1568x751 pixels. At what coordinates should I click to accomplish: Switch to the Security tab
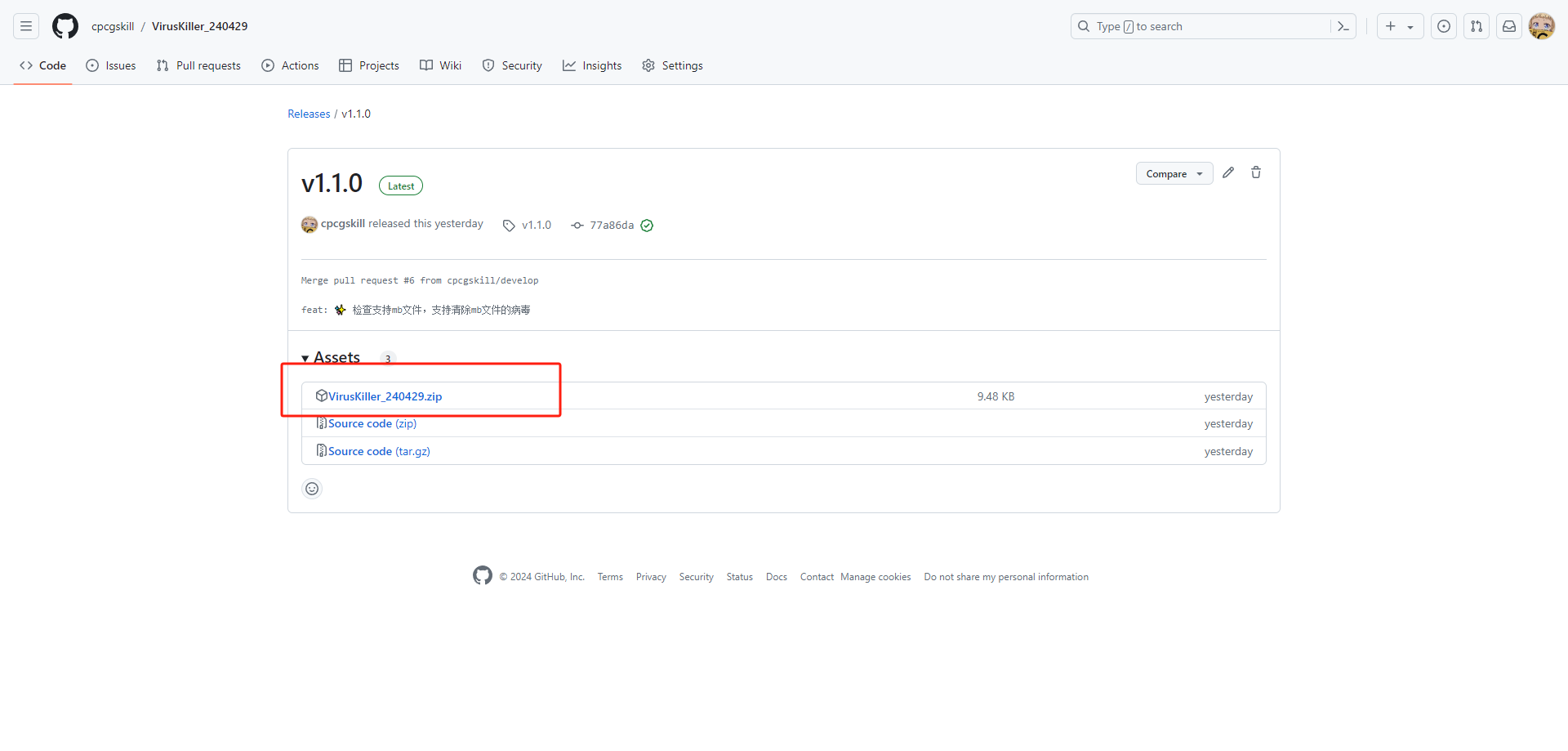(x=512, y=65)
